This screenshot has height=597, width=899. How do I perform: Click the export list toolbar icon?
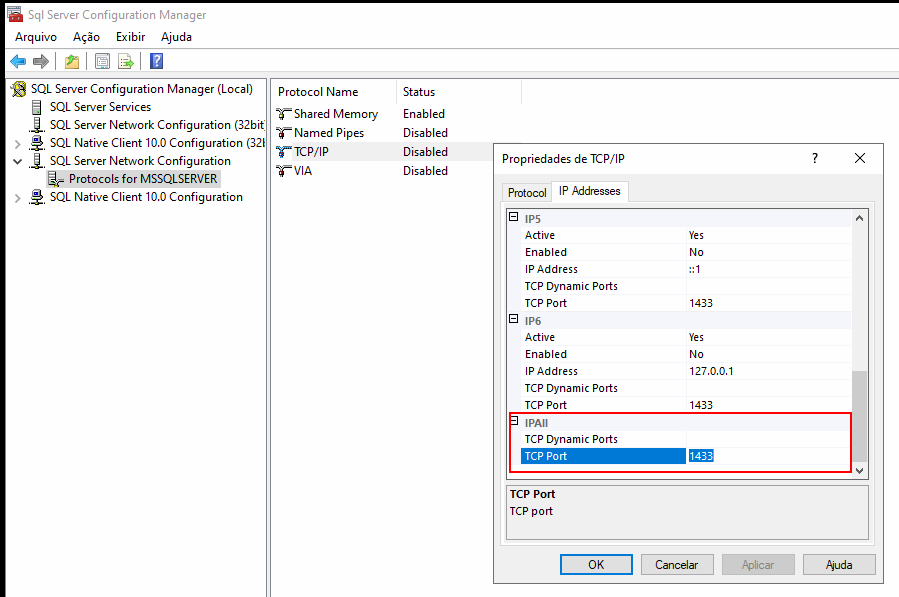[x=124, y=61]
